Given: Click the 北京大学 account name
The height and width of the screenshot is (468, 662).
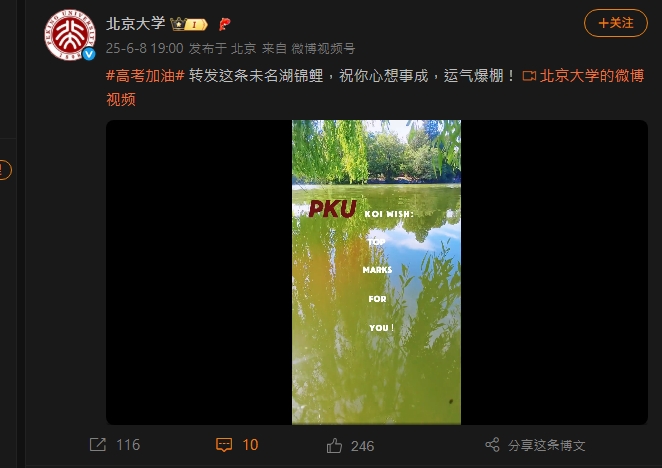Looking at the screenshot, I should point(136,24).
